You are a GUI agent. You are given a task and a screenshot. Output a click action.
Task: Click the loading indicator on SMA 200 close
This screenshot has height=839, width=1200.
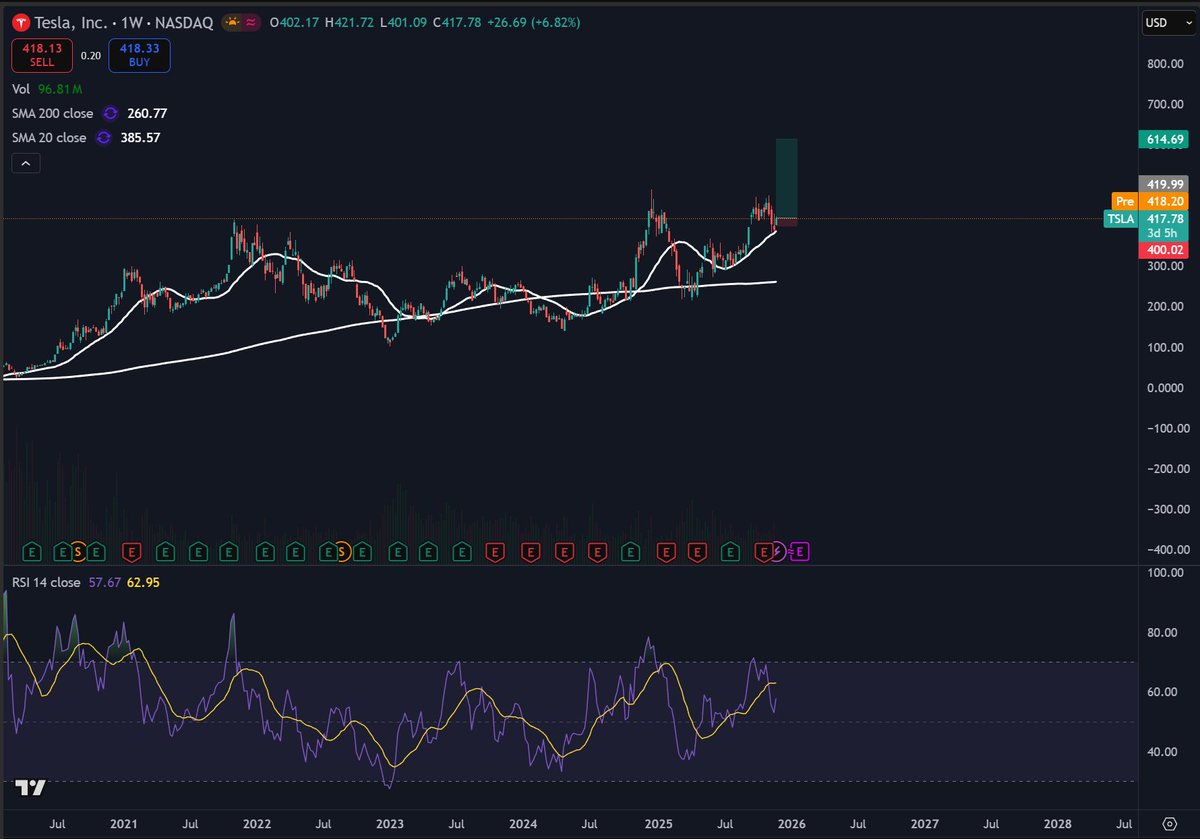tap(110, 113)
